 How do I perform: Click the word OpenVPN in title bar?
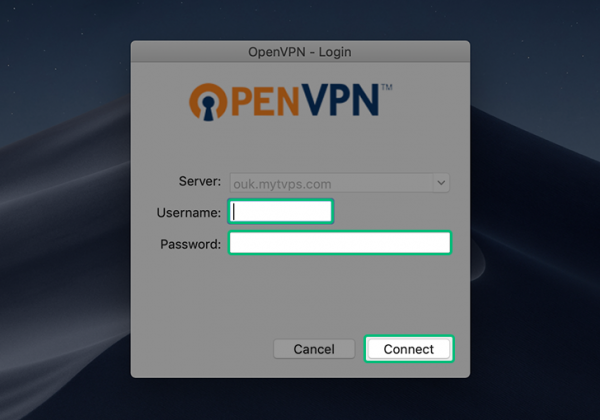tap(277, 52)
